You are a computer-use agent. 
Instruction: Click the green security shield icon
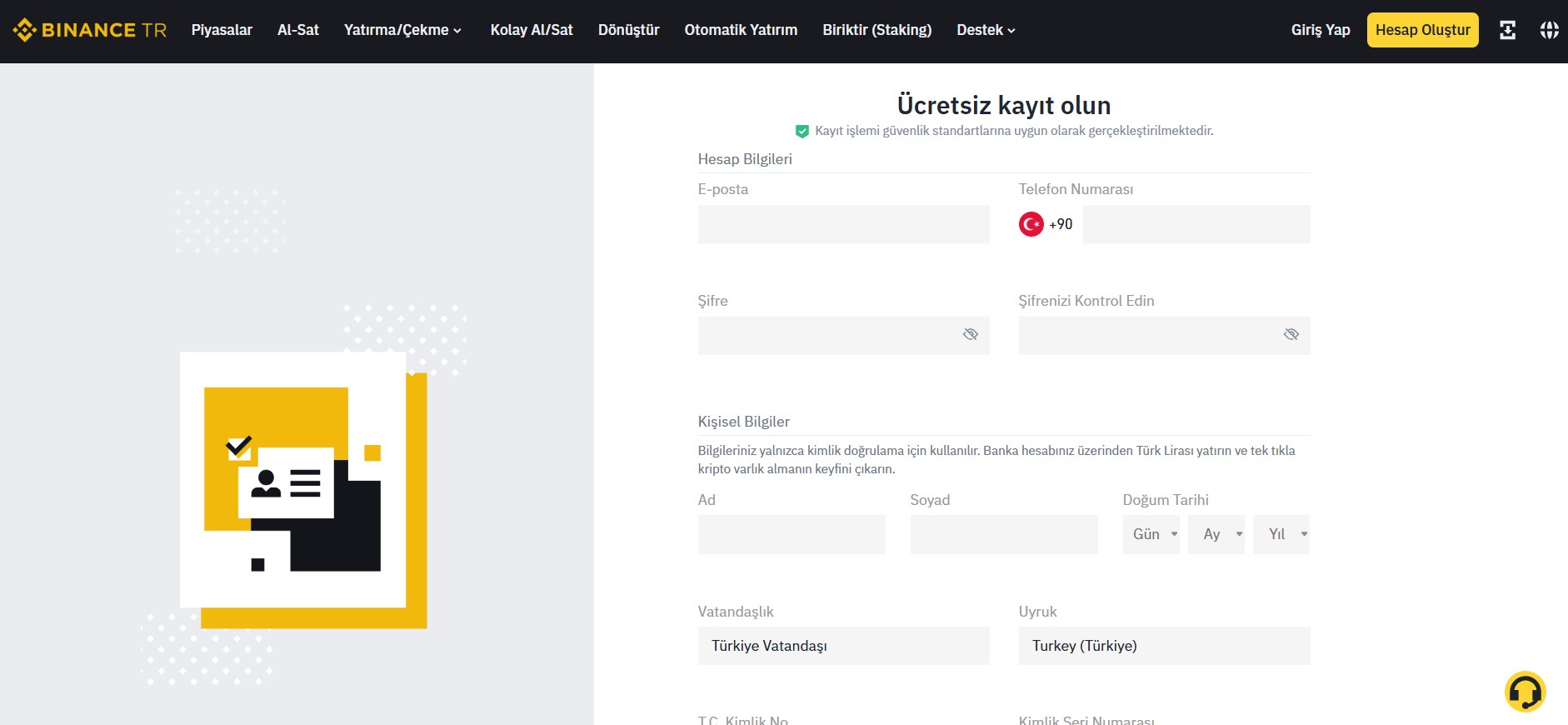[x=802, y=131]
